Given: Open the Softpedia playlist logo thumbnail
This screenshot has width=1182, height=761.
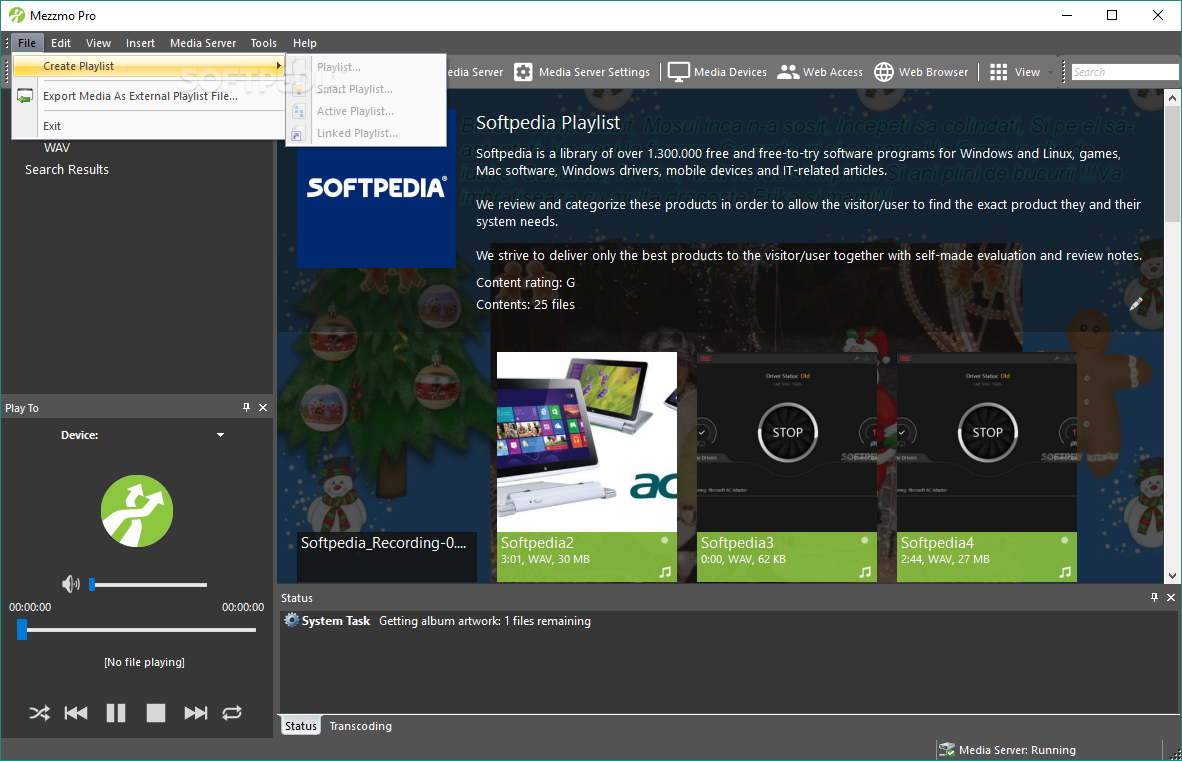Looking at the screenshot, I should 376,188.
